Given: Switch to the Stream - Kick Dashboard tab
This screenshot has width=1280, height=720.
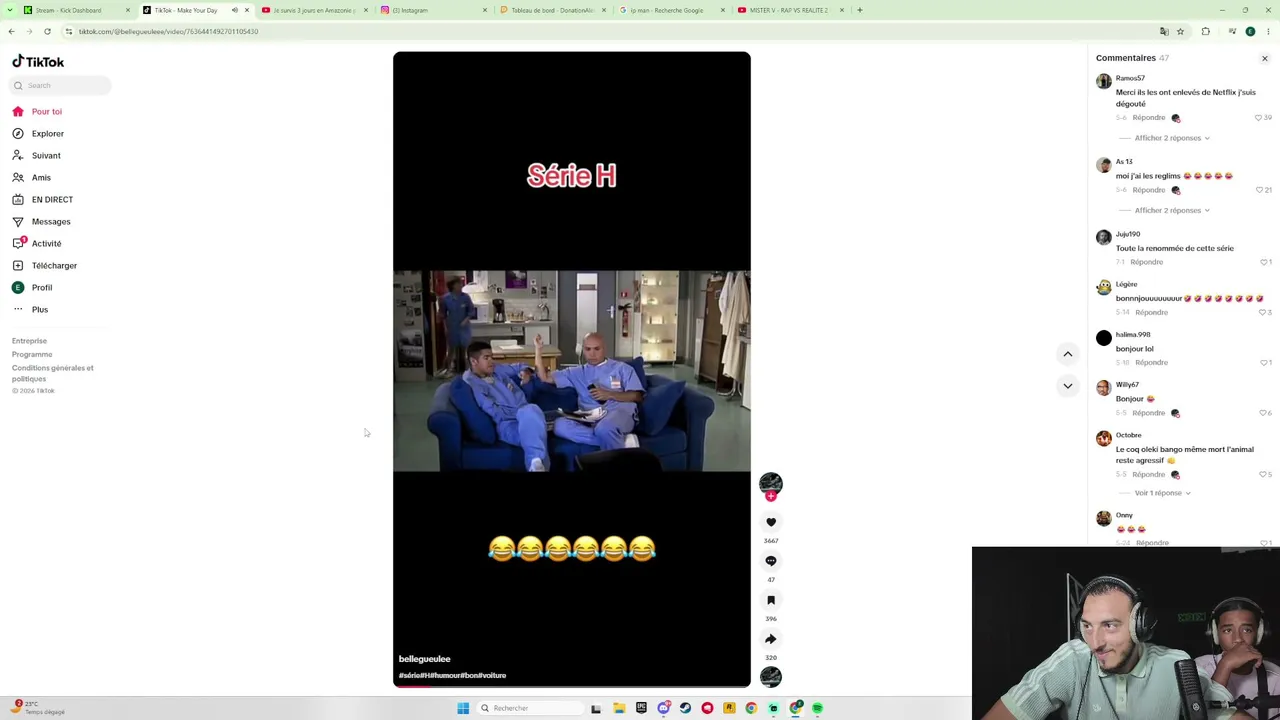Looking at the screenshot, I should pos(68,10).
